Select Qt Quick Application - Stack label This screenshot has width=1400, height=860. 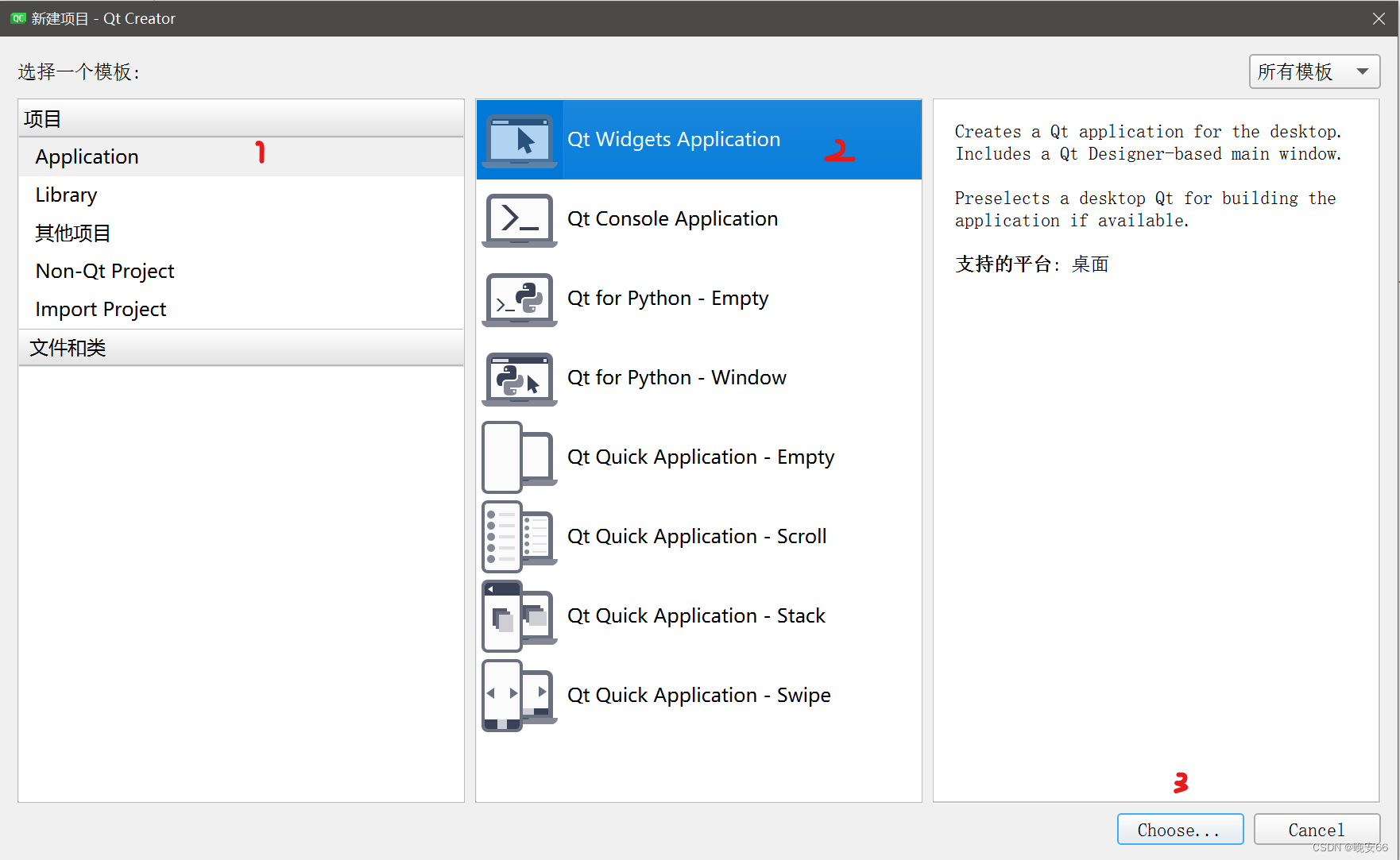tap(696, 615)
